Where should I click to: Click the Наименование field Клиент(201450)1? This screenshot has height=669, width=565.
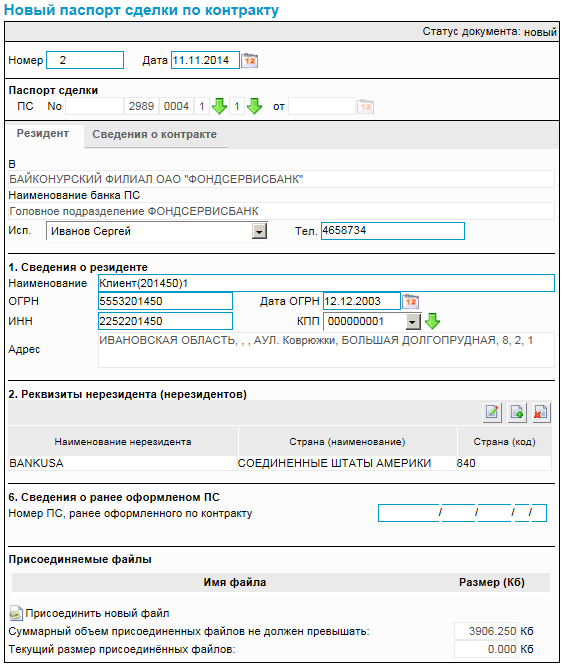coord(326,283)
